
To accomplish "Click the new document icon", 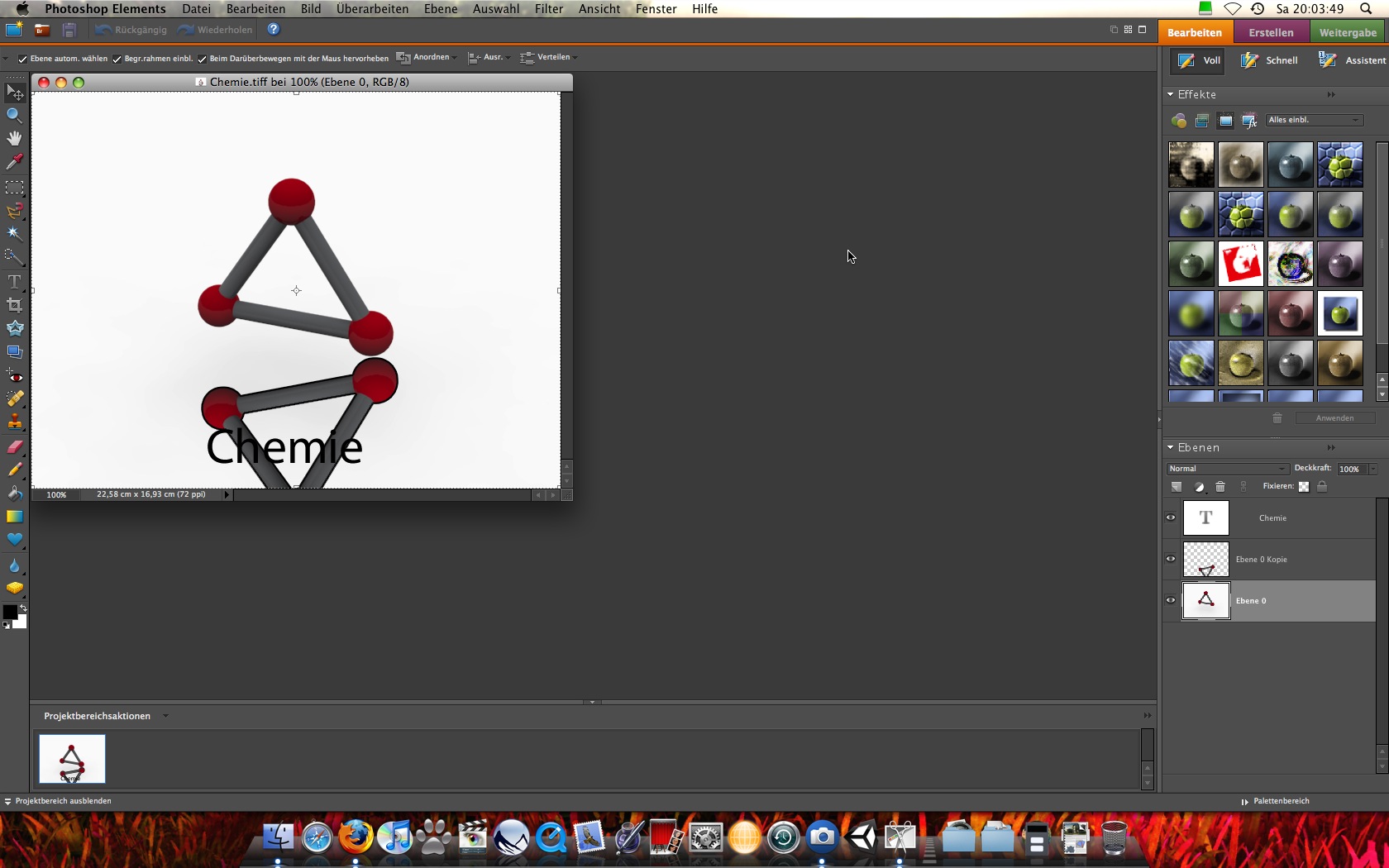I will click(14, 30).
